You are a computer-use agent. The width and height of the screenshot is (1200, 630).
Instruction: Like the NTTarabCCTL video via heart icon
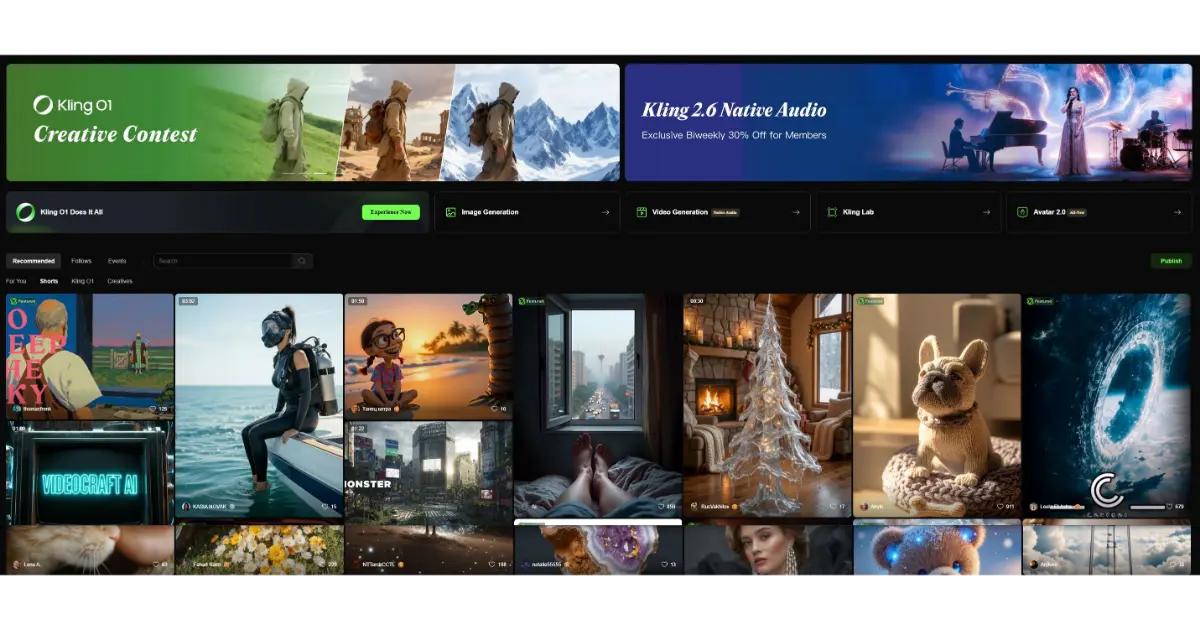(x=491, y=565)
